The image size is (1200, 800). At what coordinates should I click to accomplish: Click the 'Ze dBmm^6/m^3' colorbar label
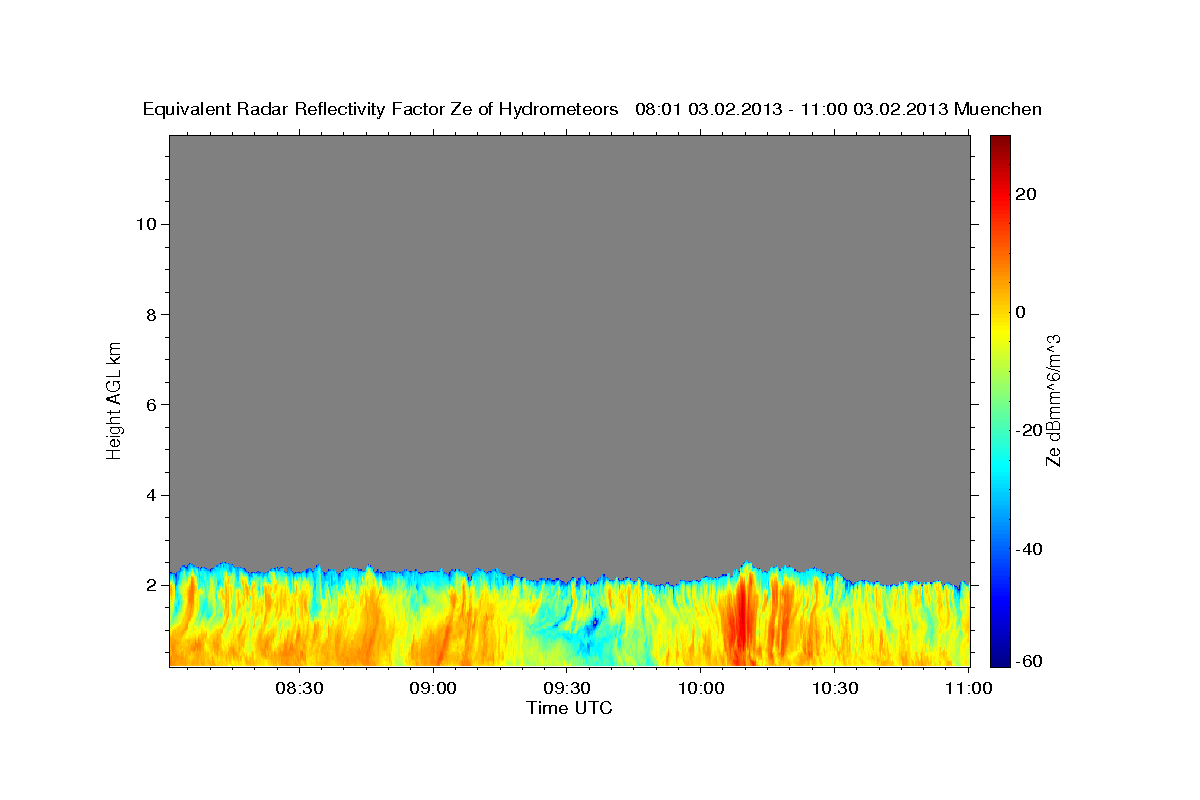click(1054, 400)
